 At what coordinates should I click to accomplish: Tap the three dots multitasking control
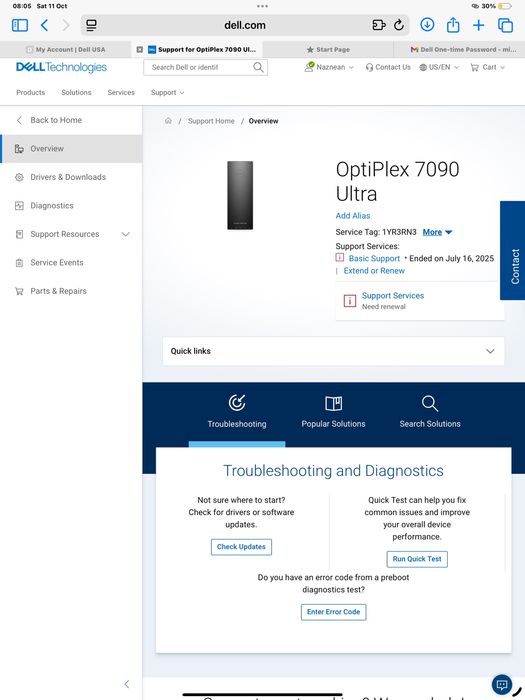[x=262, y=6]
